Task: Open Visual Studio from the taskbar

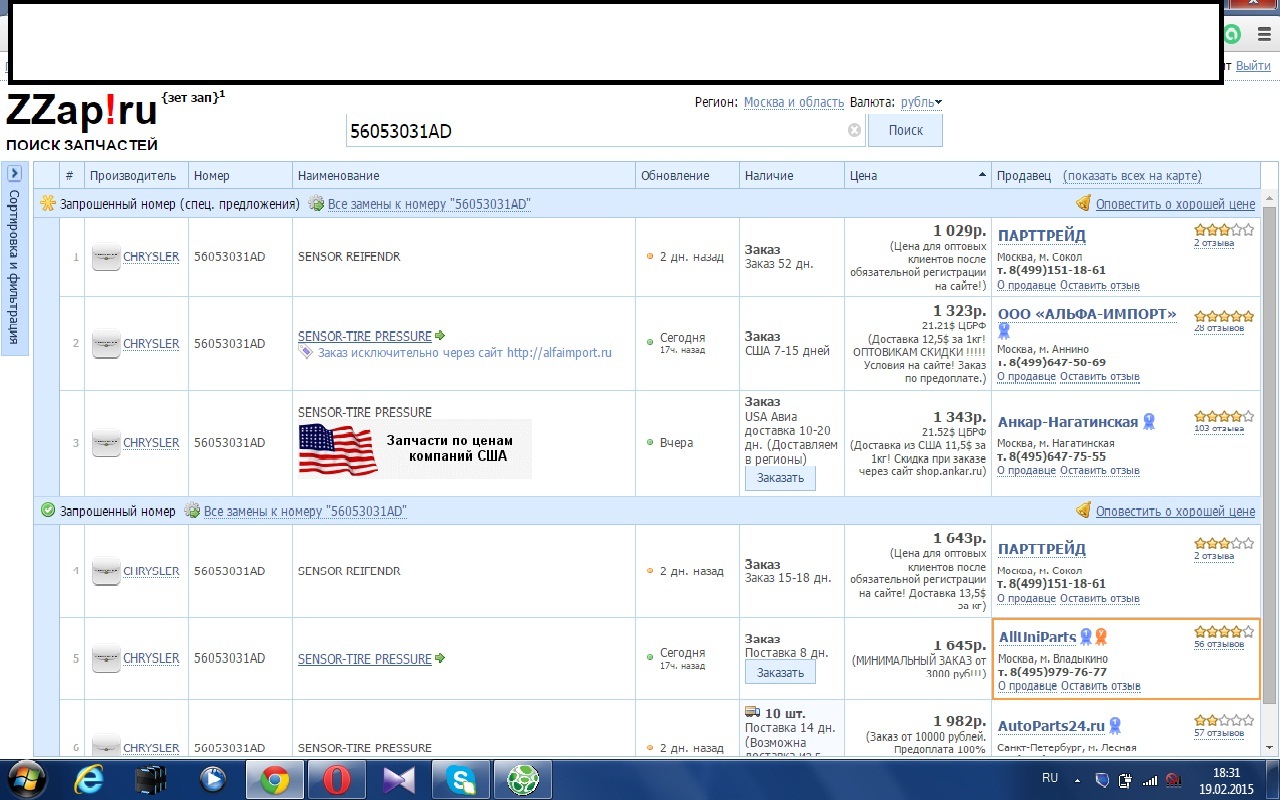Action: pos(399,779)
